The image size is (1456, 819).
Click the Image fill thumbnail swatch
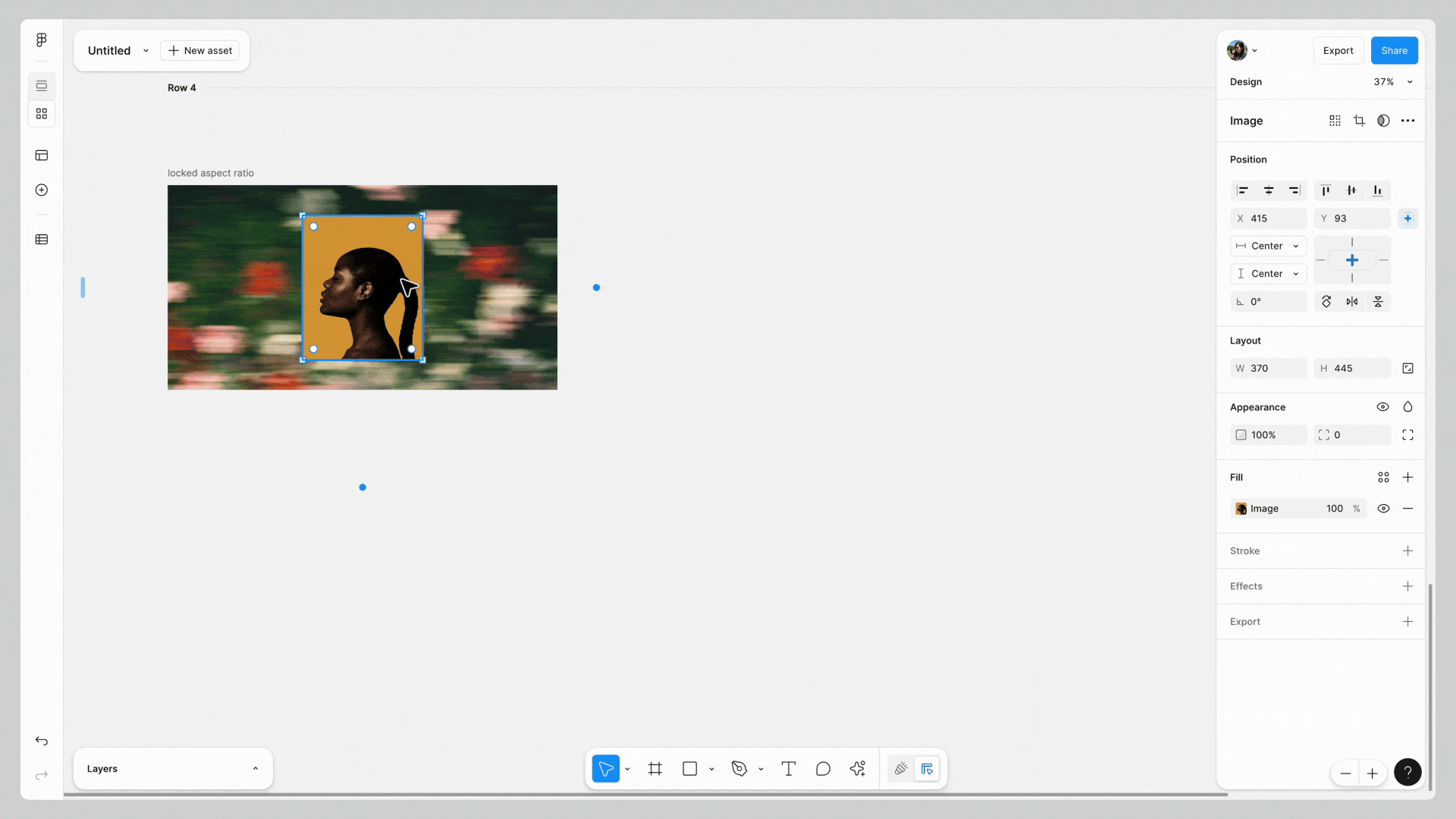pyautogui.click(x=1241, y=509)
